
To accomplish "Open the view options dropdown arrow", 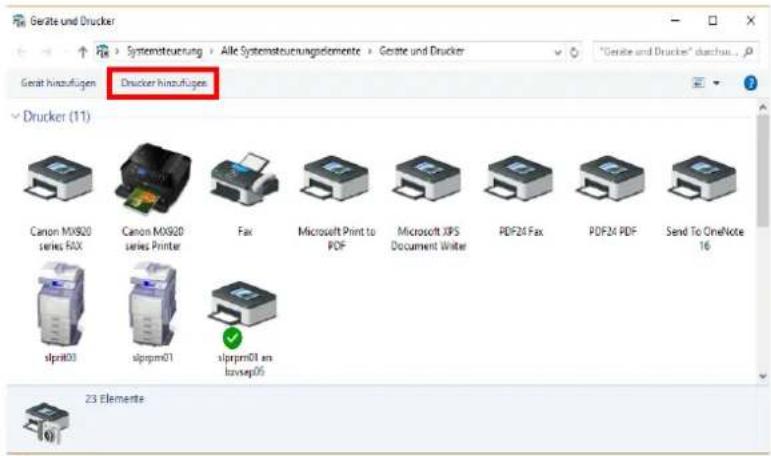I will coord(716,83).
